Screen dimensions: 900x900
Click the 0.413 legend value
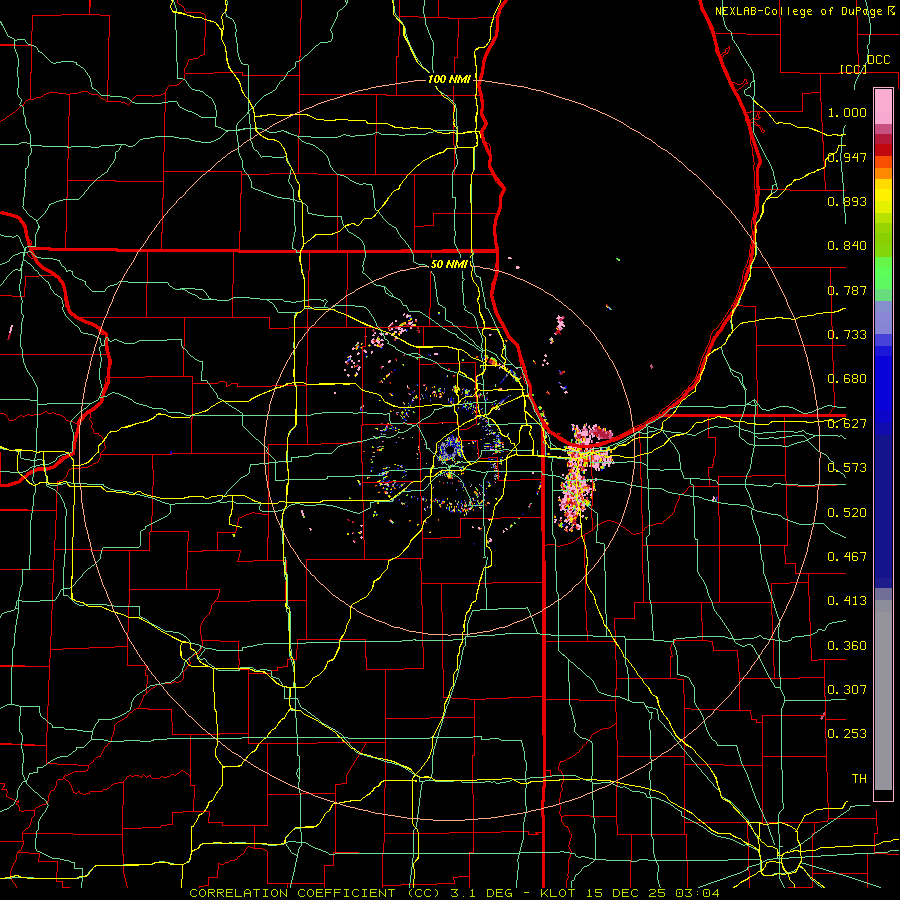(847, 601)
